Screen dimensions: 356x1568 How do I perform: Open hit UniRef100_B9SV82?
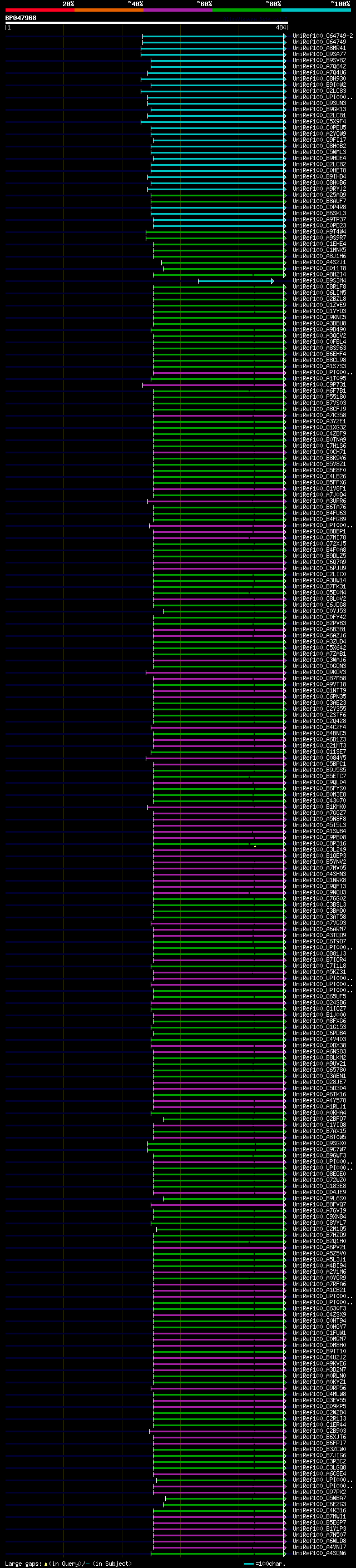[319, 60]
